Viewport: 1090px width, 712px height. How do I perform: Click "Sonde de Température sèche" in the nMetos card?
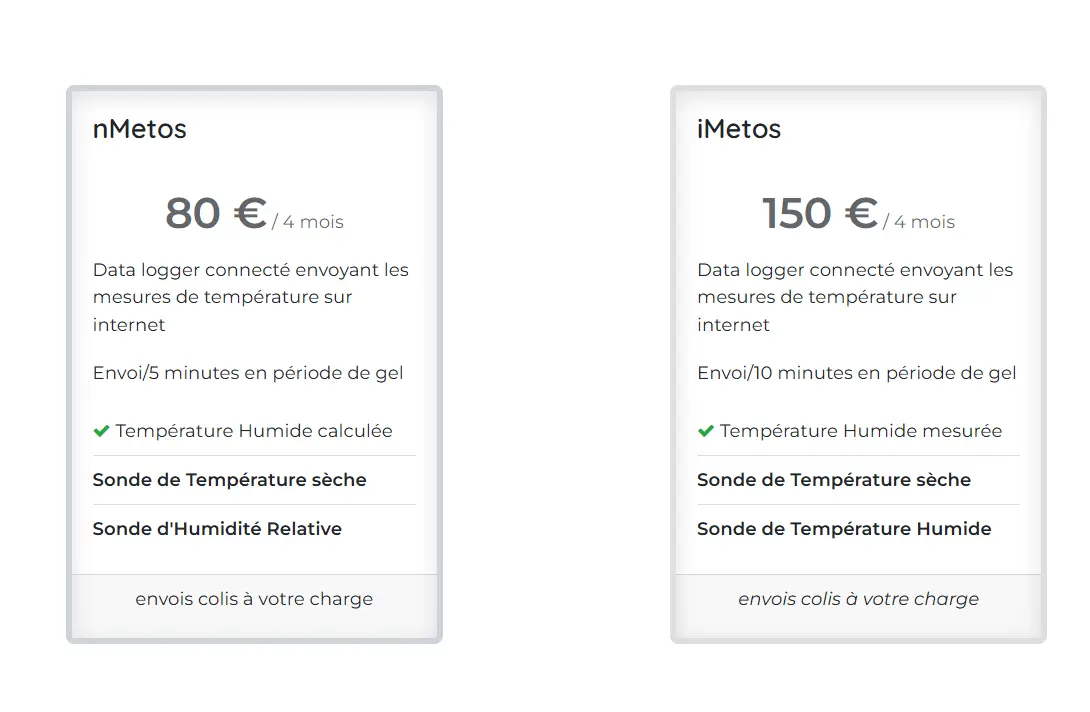click(x=230, y=480)
